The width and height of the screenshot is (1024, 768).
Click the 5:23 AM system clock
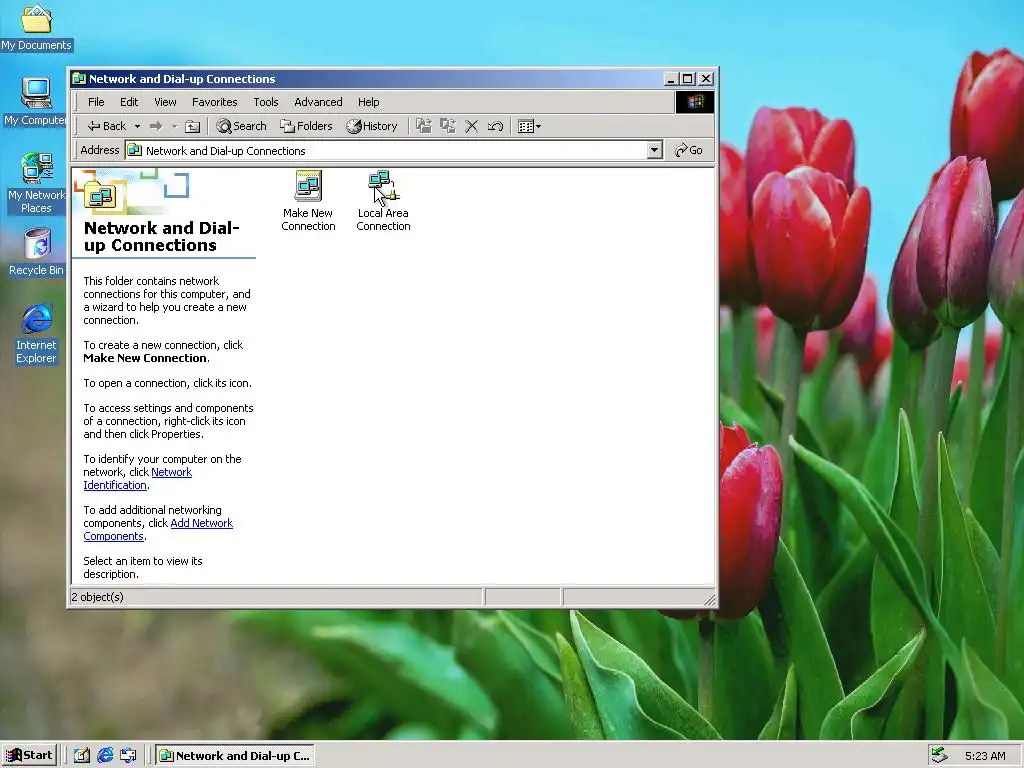[x=985, y=756]
